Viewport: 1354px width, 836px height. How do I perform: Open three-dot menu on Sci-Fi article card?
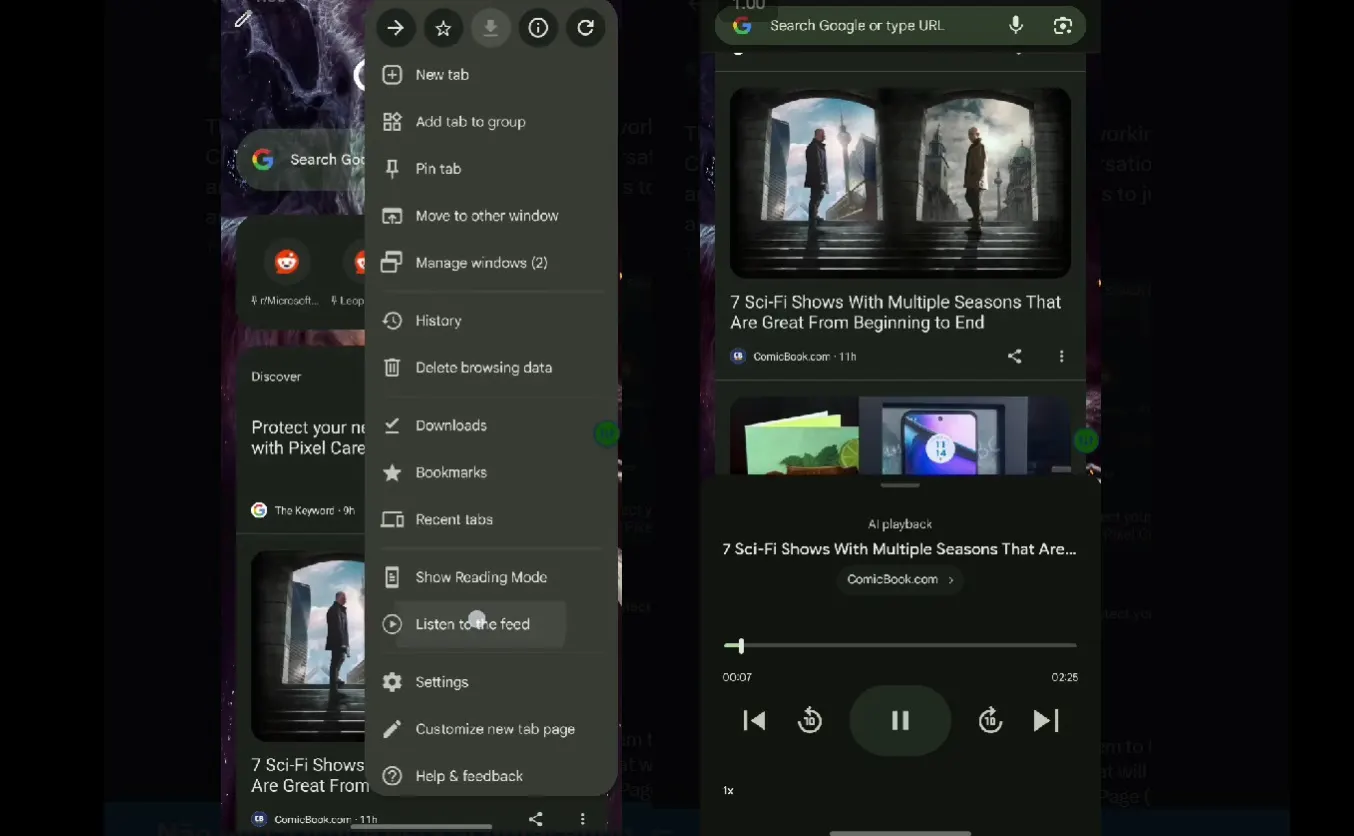coord(1061,356)
